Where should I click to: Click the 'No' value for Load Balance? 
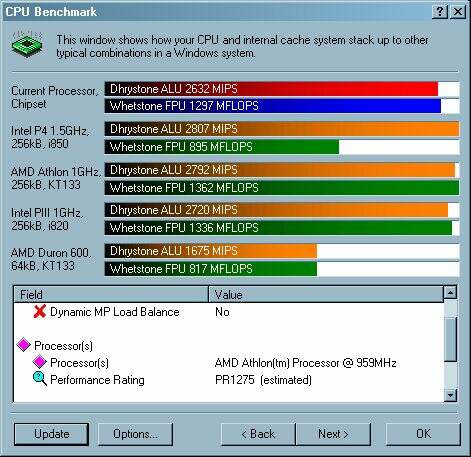coord(222,312)
